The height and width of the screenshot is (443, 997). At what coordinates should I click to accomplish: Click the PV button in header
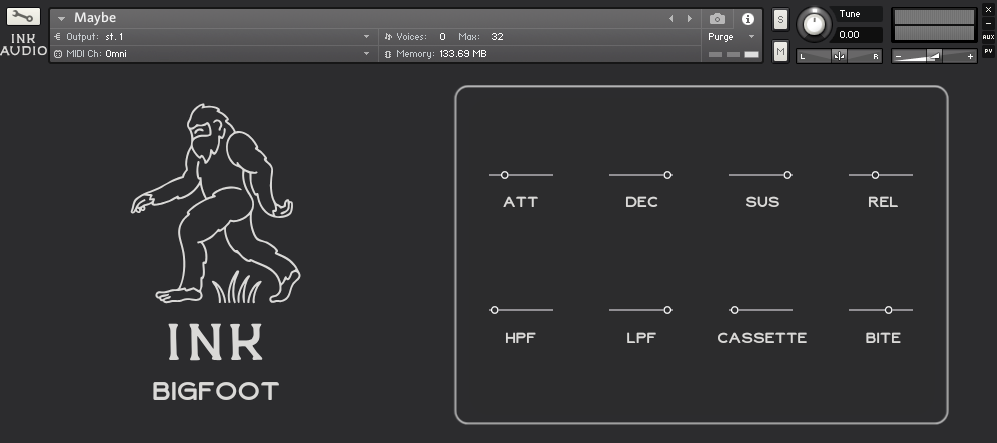pos(988,51)
